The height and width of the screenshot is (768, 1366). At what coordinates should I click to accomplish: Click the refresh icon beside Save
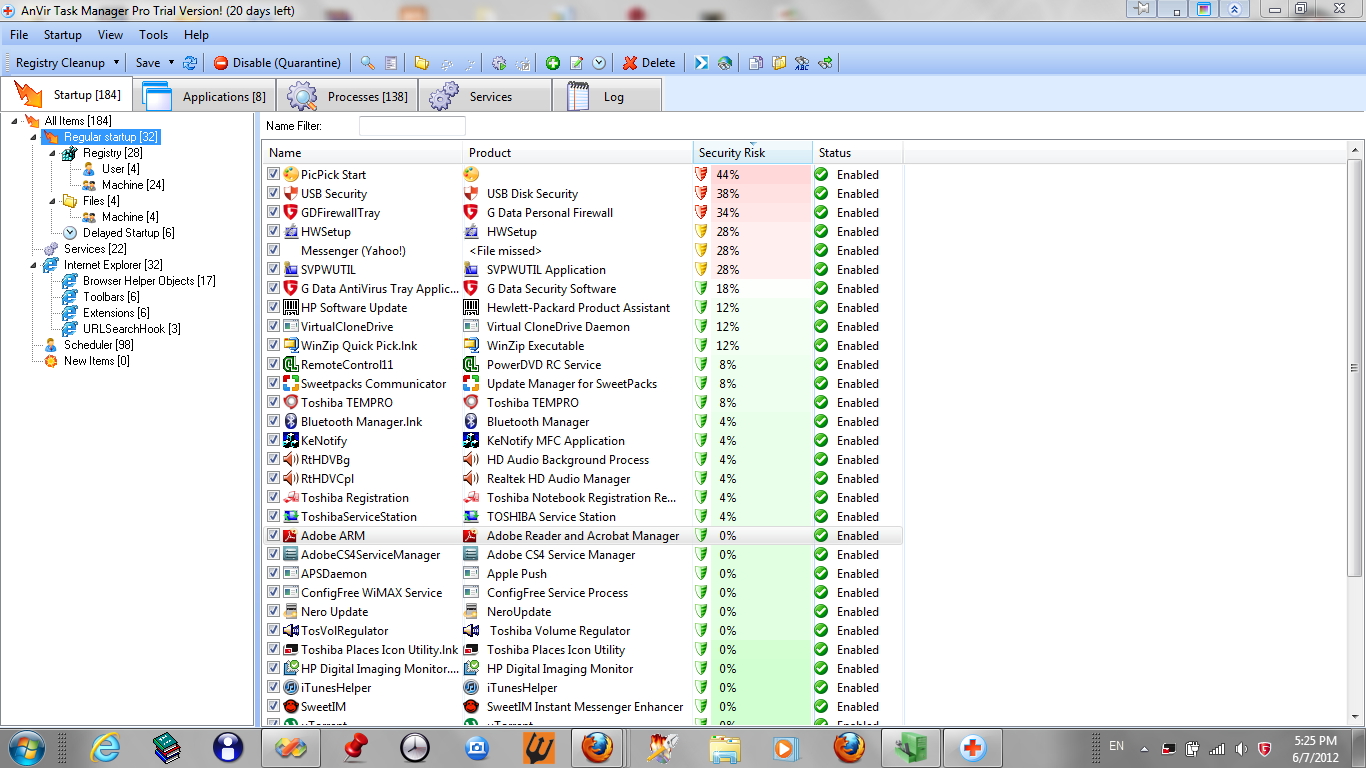[190, 63]
